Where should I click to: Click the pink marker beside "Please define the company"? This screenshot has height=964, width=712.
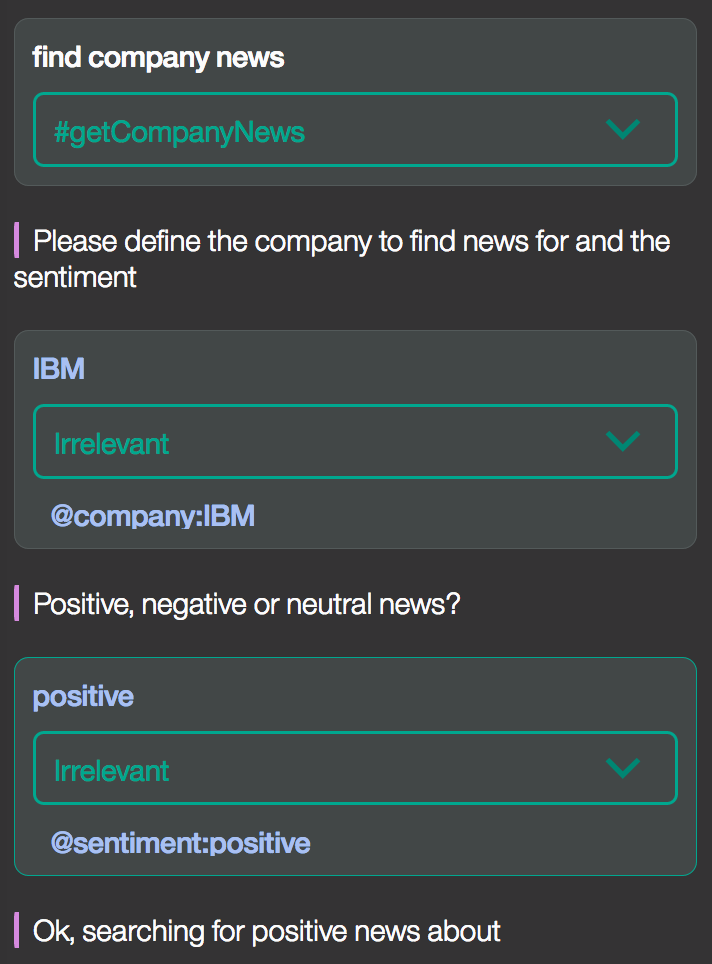pyautogui.click(x=17, y=240)
